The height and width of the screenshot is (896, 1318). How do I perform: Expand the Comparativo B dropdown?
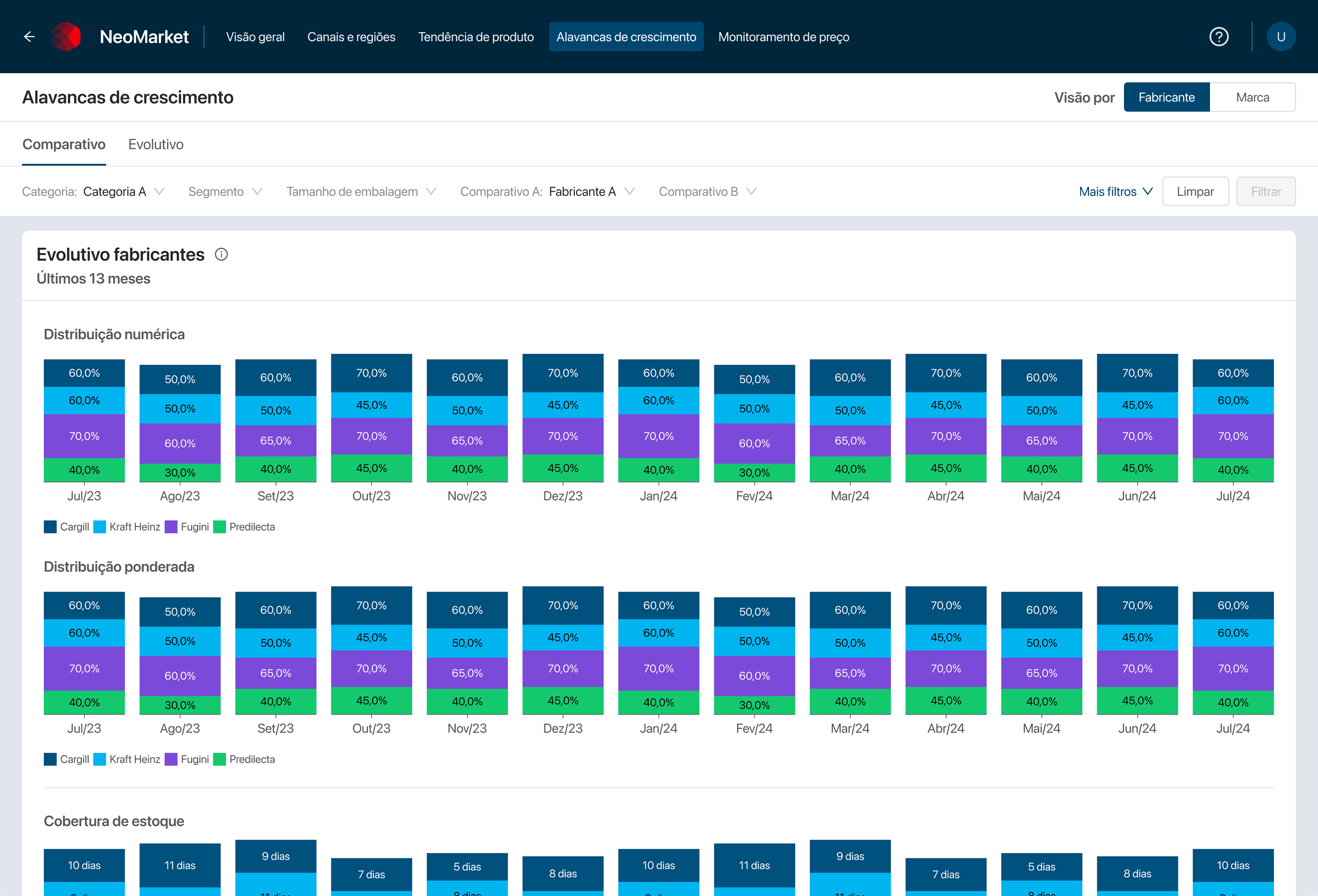(708, 192)
